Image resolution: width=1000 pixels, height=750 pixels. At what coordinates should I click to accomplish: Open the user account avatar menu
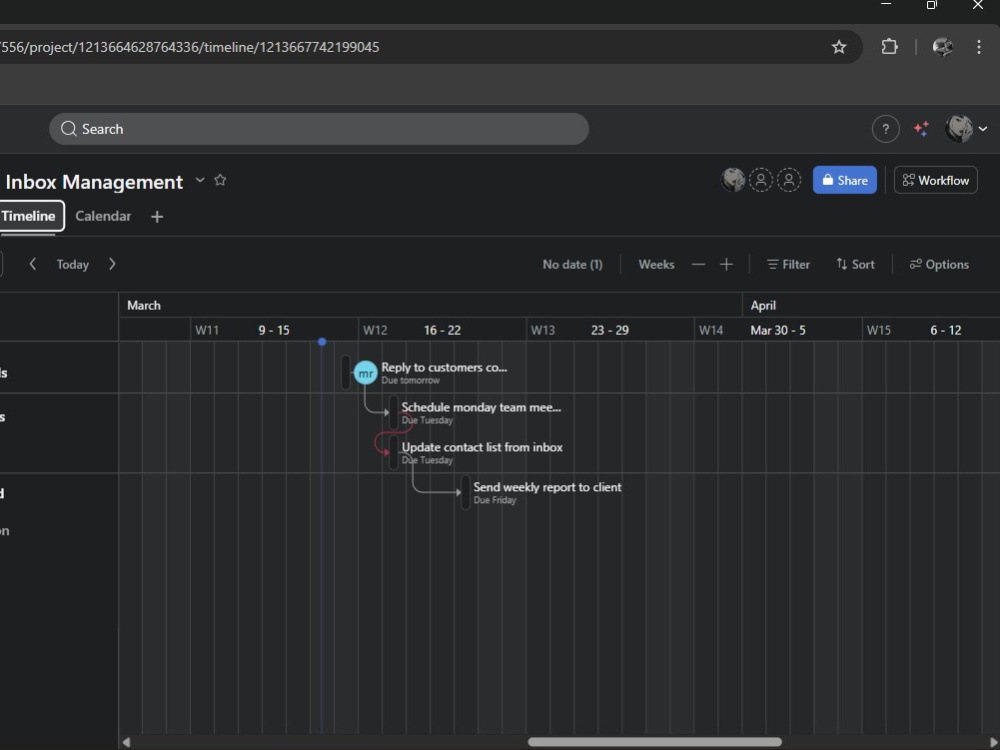(x=966, y=129)
